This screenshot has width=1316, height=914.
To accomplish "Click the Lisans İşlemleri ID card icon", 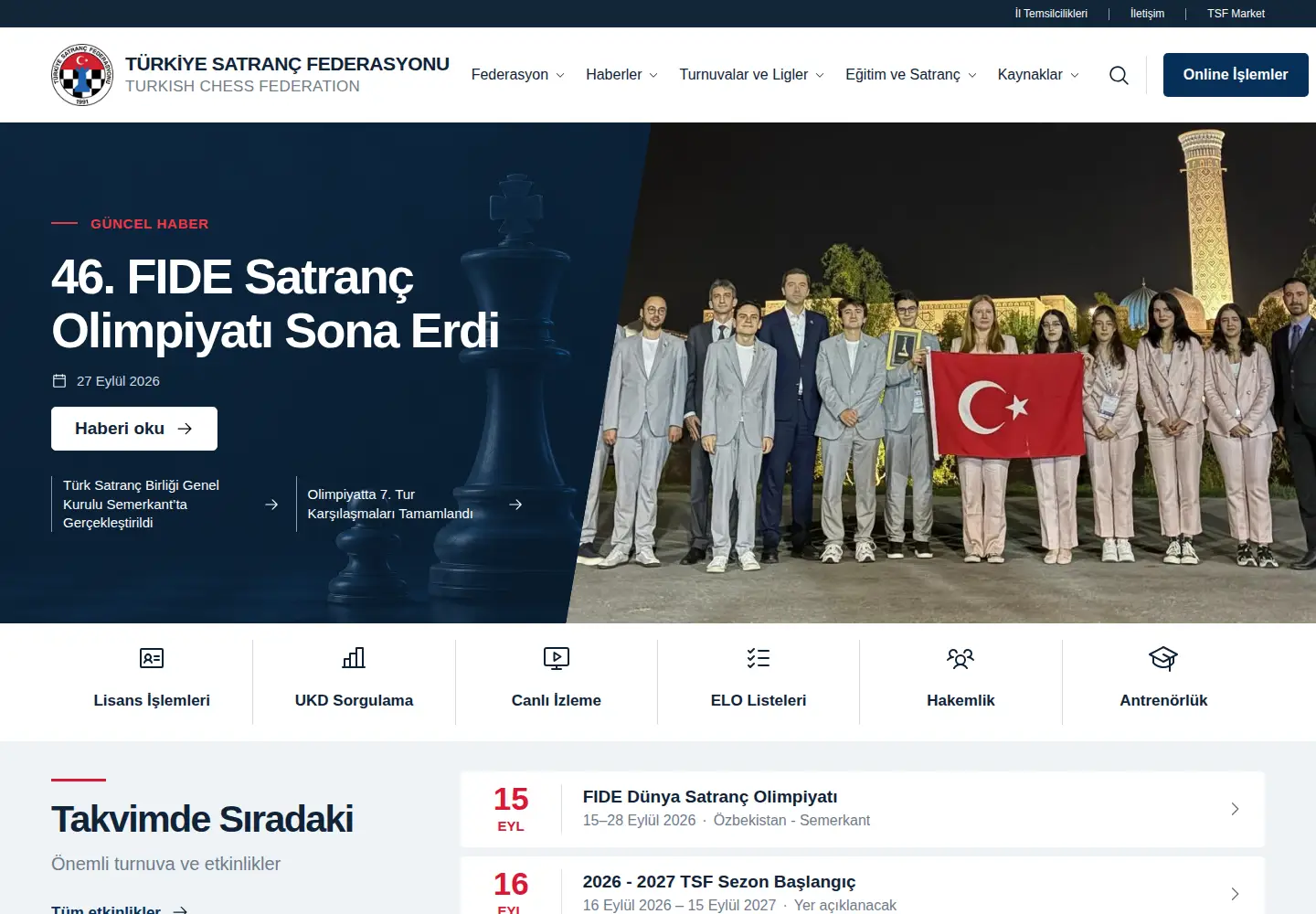I will [152, 658].
